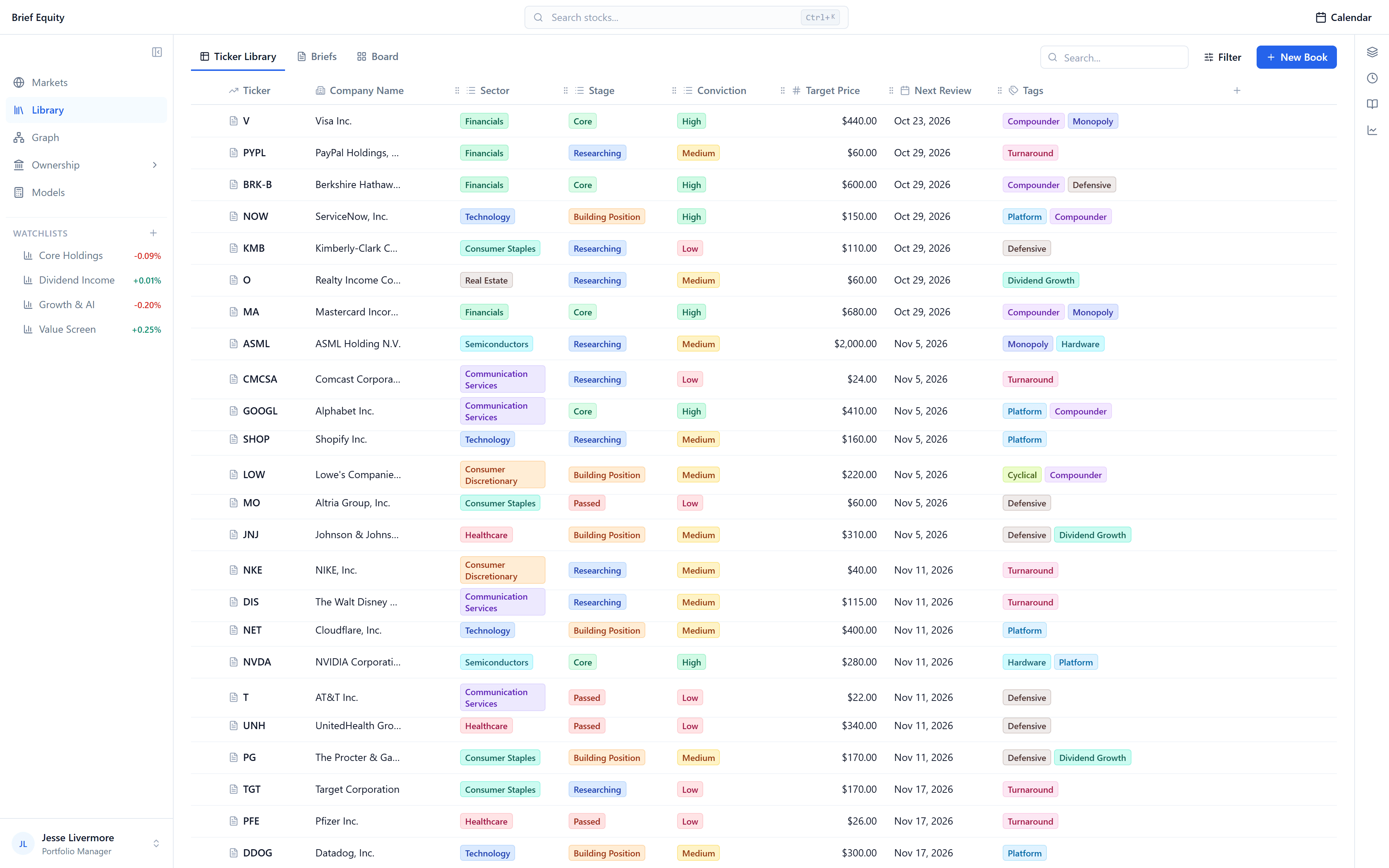Open the layers icon in right rail
The height and width of the screenshot is (868, 1389).
[1372, 52]
